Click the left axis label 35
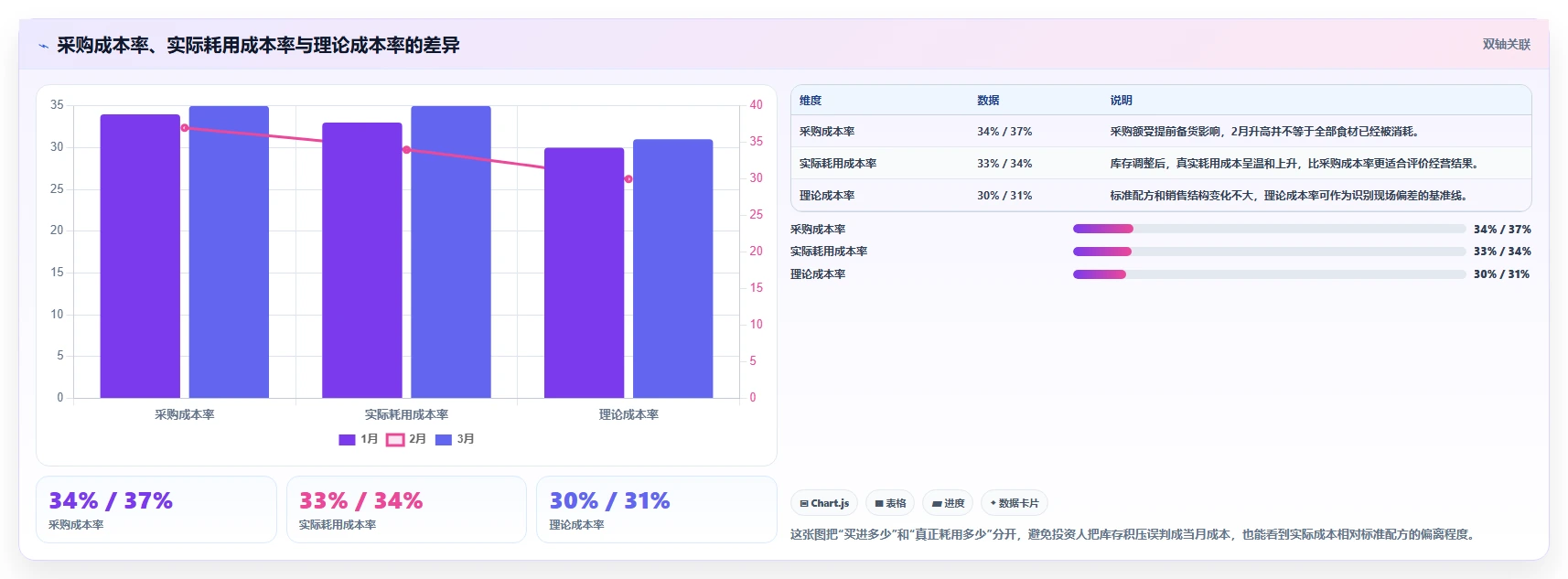 tap(57, 105)
